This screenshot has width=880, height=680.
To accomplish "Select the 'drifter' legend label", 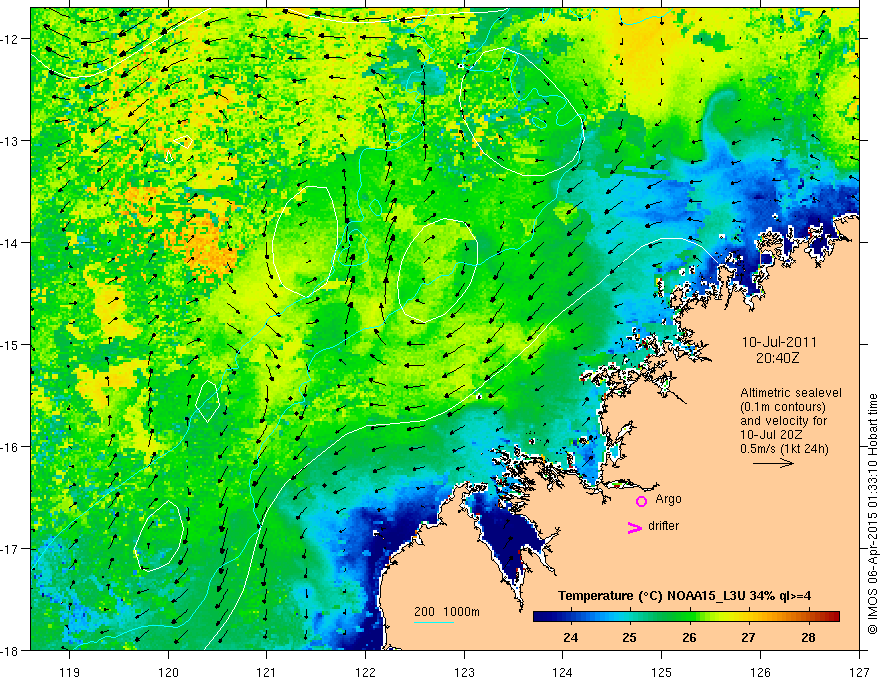I will 663,526.
